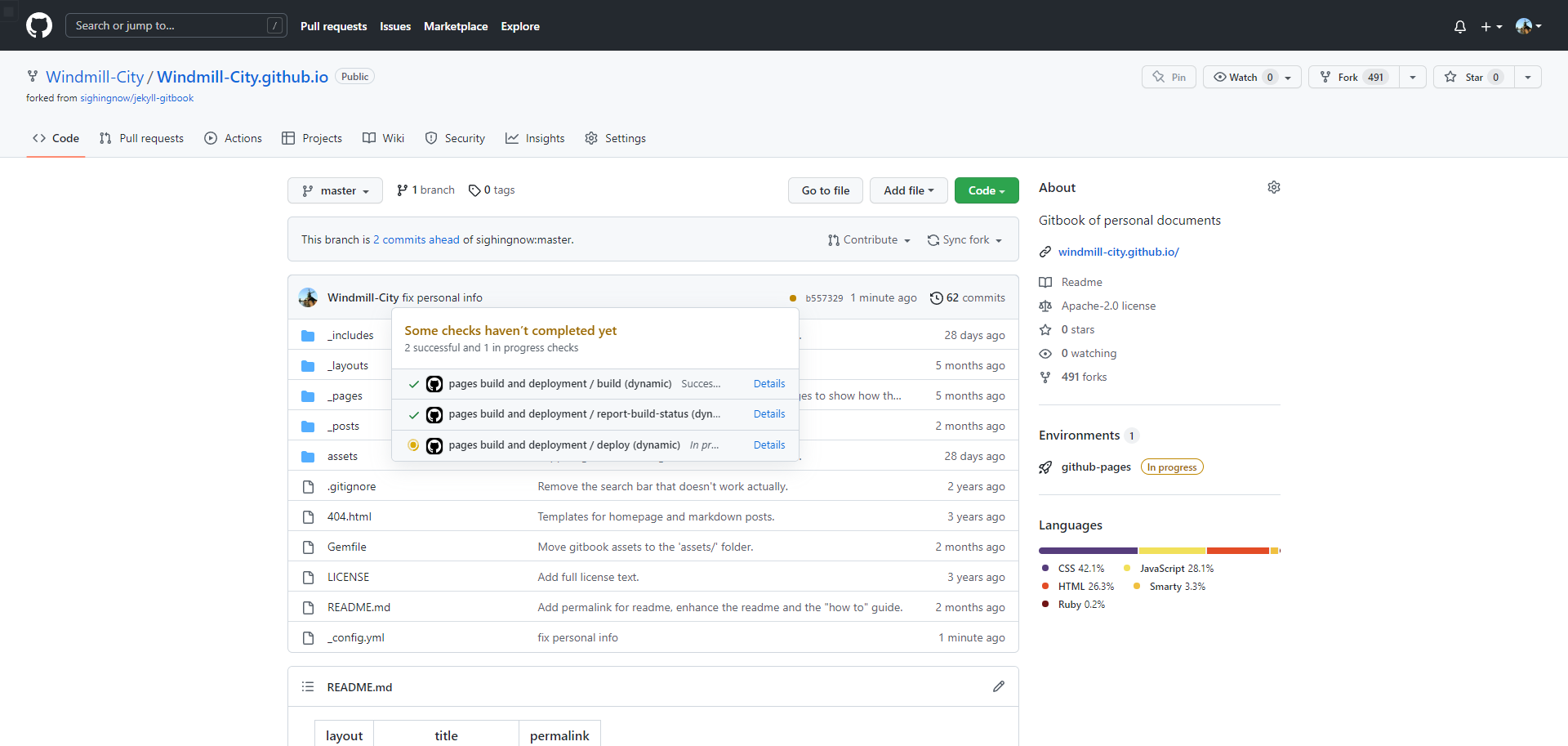The width and height of the screenshot is (1568, 746).
Task: Open Details for build (dynamic) check
Action: coord(769,383)
